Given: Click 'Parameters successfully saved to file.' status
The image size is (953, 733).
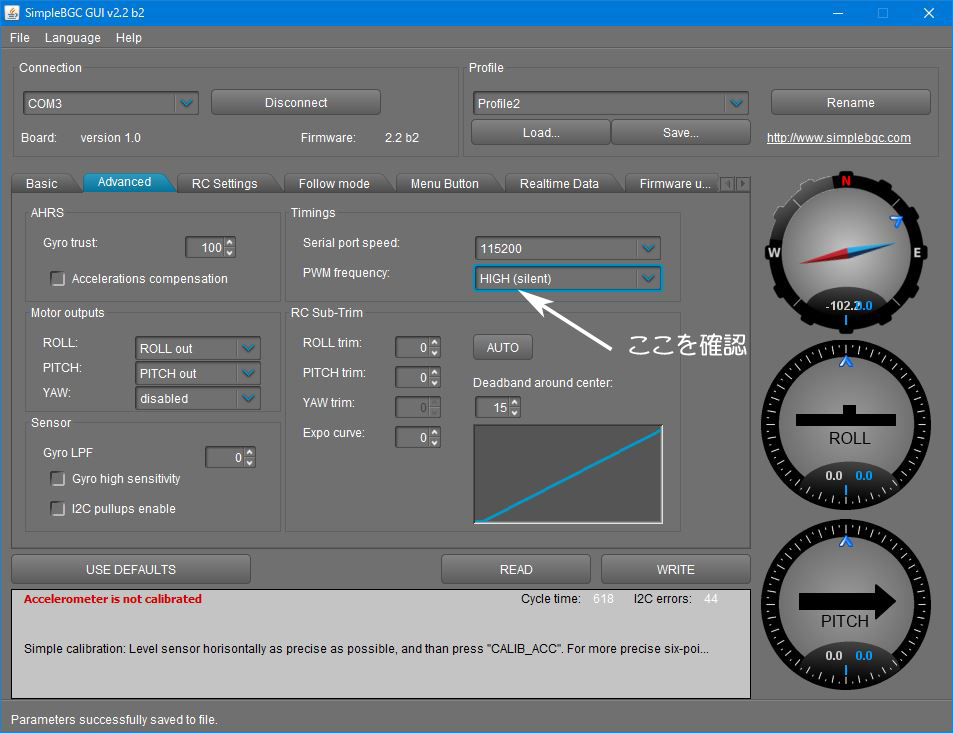Looking at the screenshot, I should pos(114,720).
